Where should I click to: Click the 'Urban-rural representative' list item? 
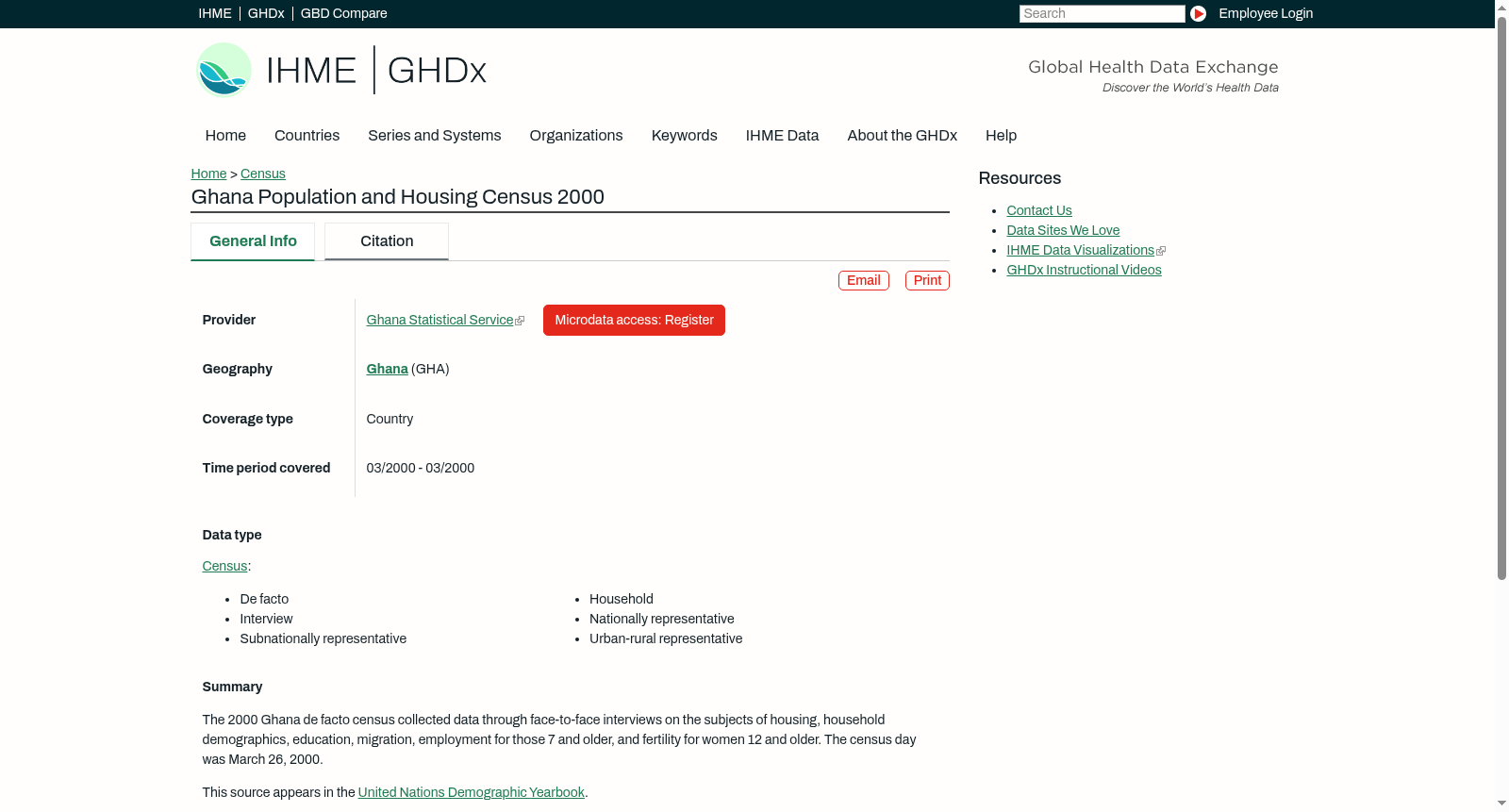(666, 638)
